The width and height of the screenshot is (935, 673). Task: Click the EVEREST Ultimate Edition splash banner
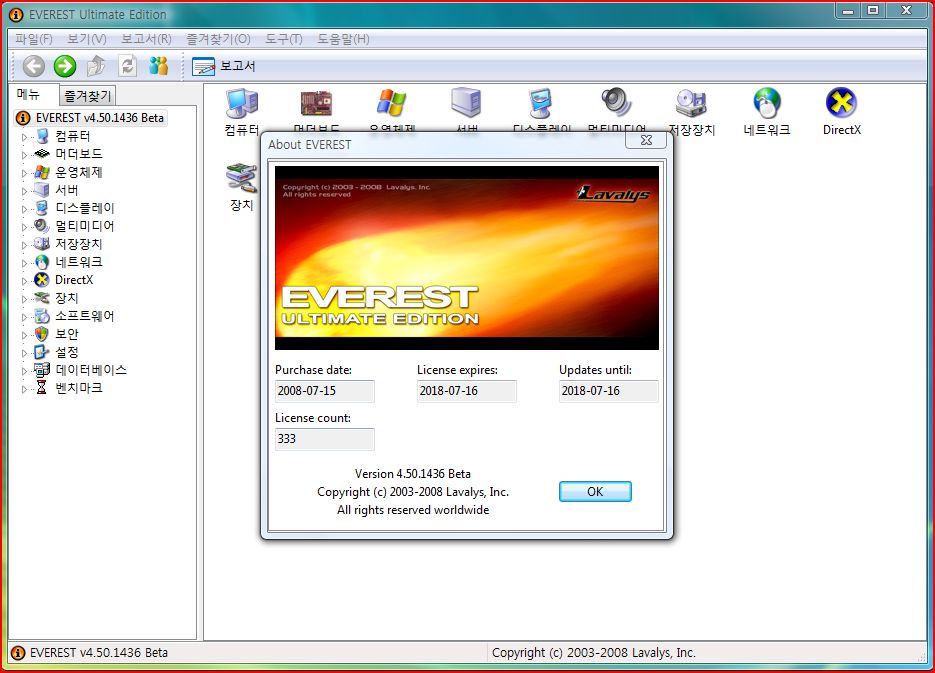467,258
